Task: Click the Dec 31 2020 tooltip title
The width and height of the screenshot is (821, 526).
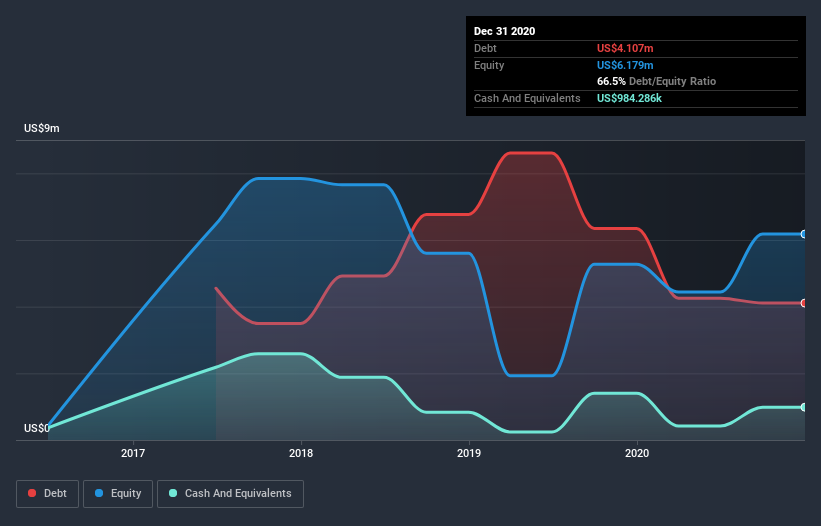Action: [x=504, y=31]
